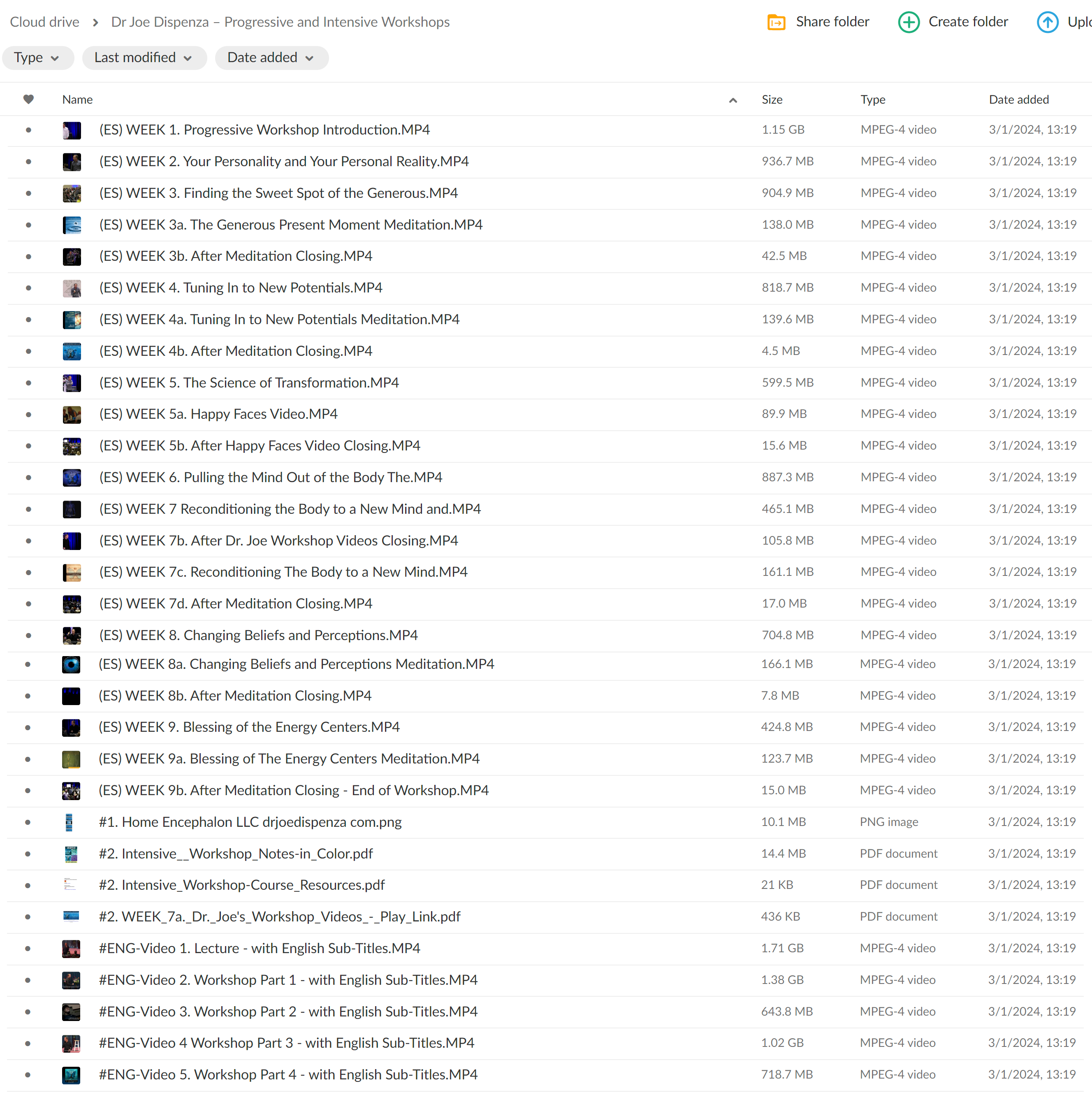The image size is (1092, 1116).
Task: Click 4.5 MB size cell
Action: pyautogui.click(x=781, y=351)
